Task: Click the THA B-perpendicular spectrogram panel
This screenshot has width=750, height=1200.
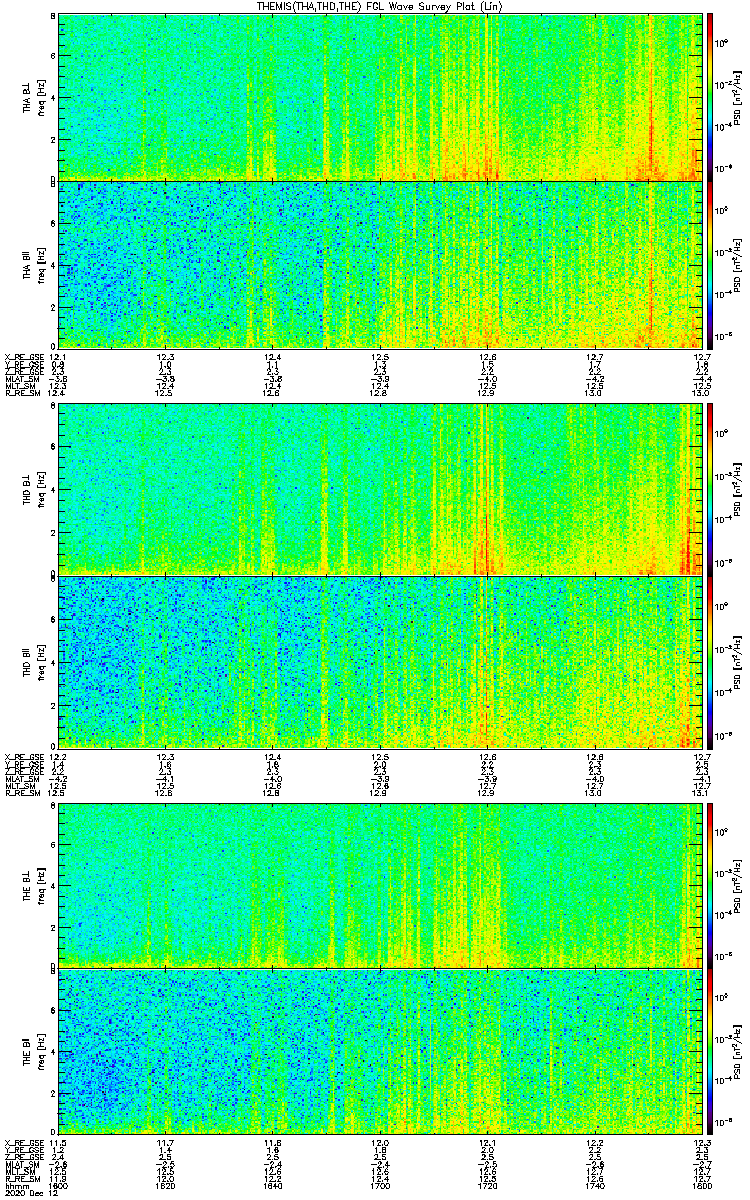Action: [380, 95]
